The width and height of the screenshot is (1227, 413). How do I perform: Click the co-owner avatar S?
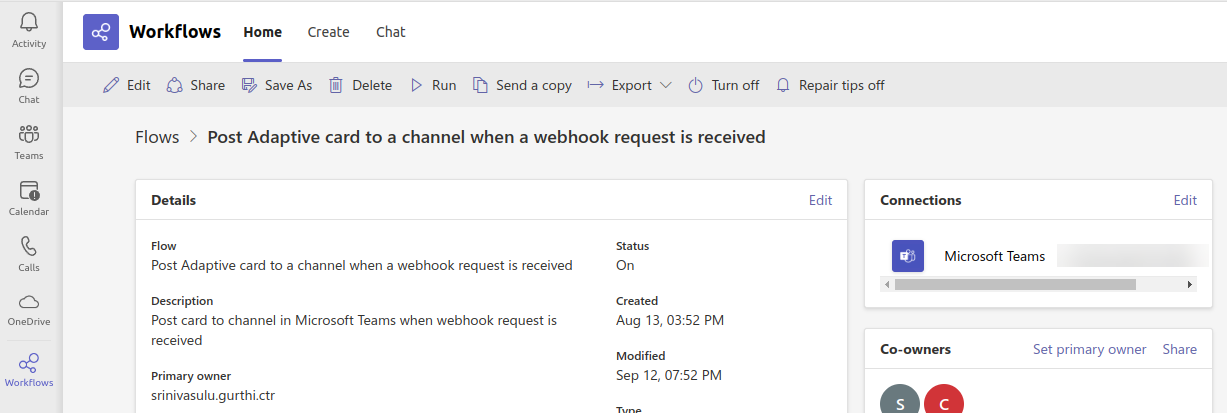click(x=900, y=399)
